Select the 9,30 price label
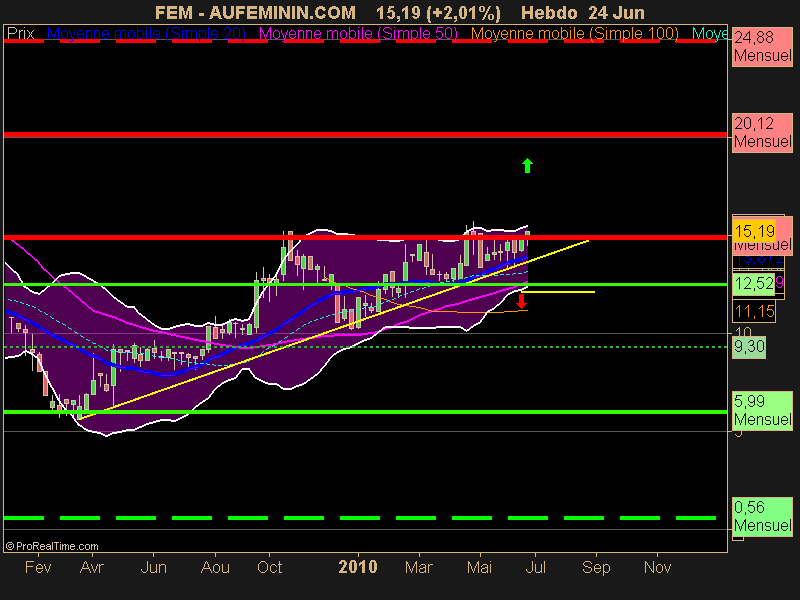This screenshot has height=600, width=800. (x=749, y=347)
